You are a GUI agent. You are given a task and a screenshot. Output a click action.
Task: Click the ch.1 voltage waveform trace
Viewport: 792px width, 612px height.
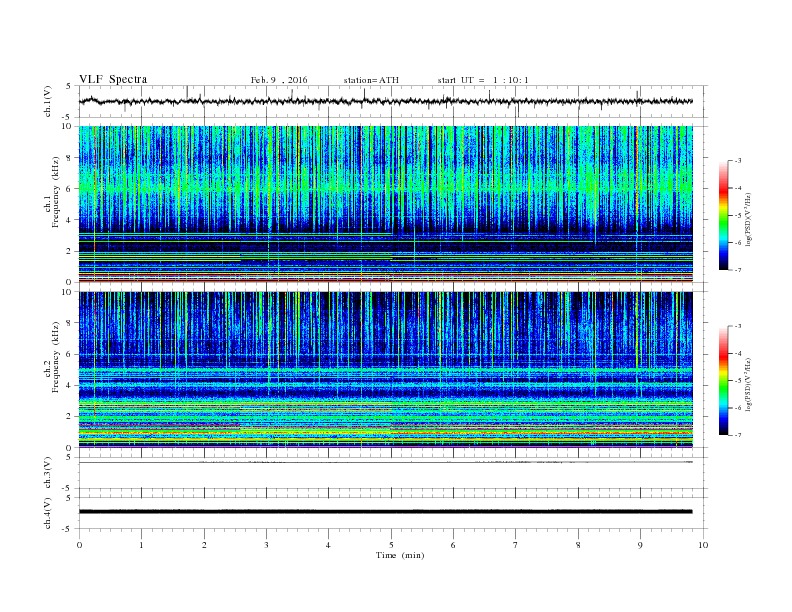pyautogui.click(x=386, y=101)
